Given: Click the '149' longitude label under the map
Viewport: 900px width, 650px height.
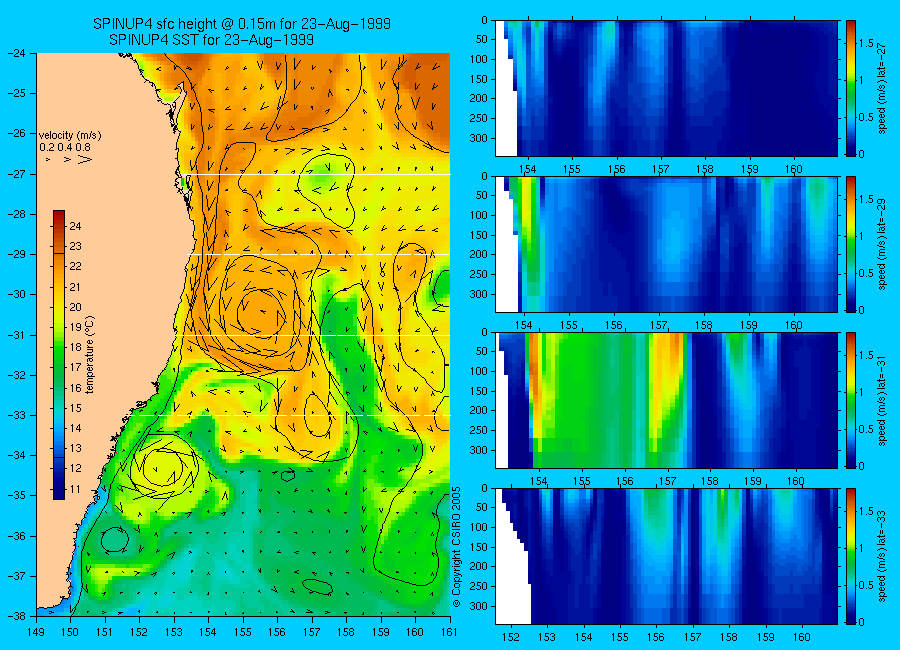Looking at the screenshot, I should tap(36, 632).
